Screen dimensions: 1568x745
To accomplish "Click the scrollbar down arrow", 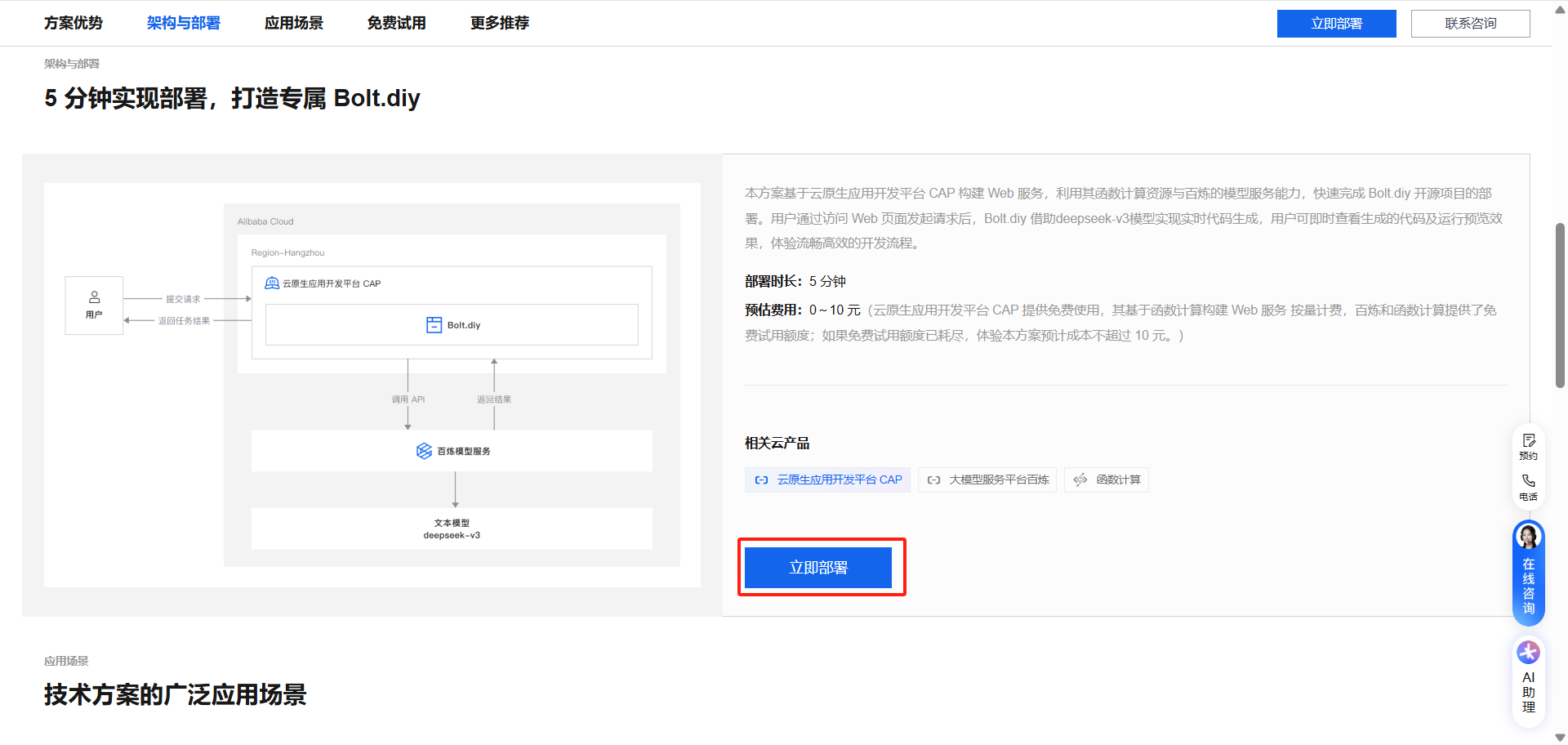I will [1560, 738].
